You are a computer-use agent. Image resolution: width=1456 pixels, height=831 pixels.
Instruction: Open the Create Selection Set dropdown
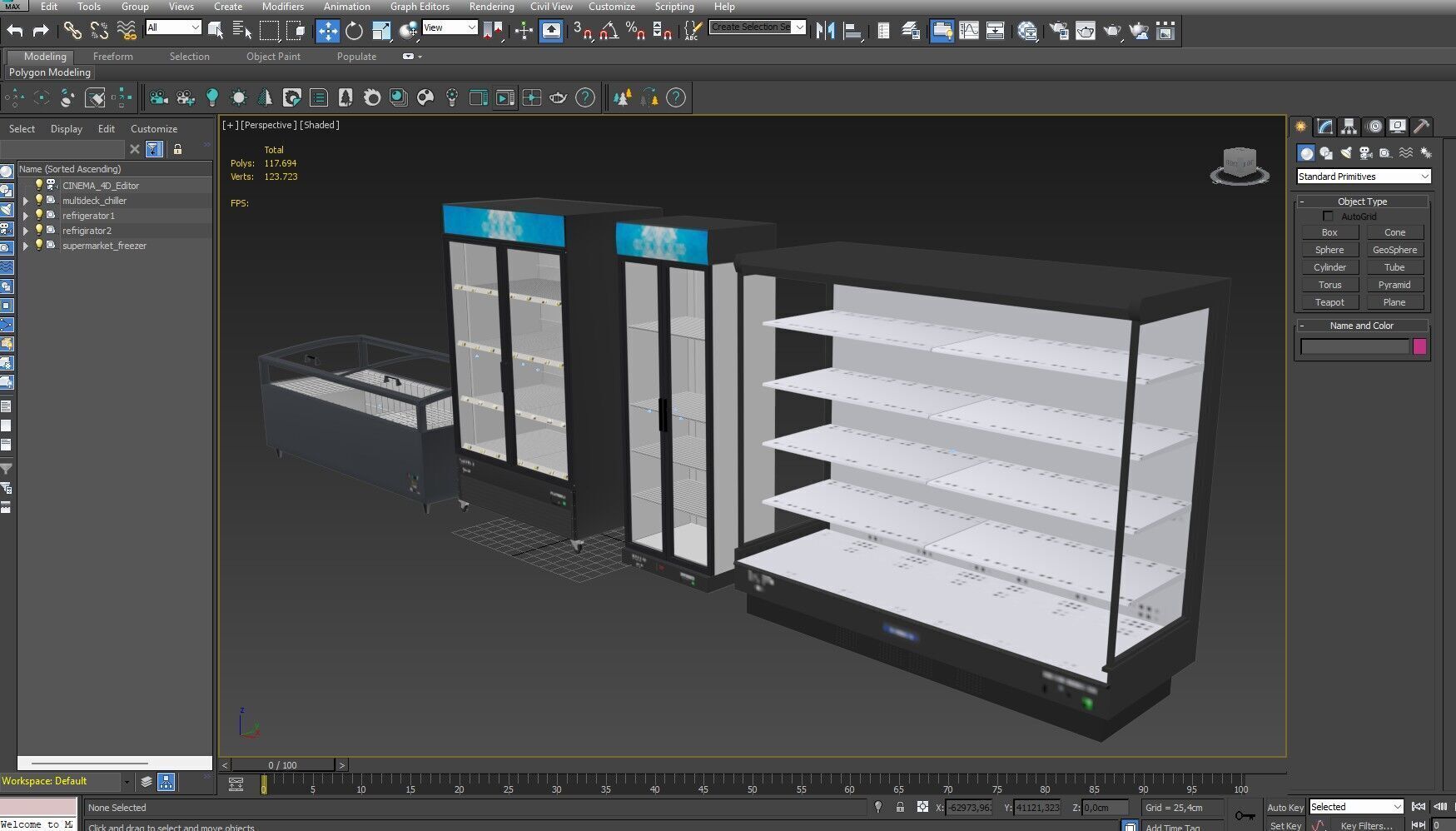(x=757, y=27)
